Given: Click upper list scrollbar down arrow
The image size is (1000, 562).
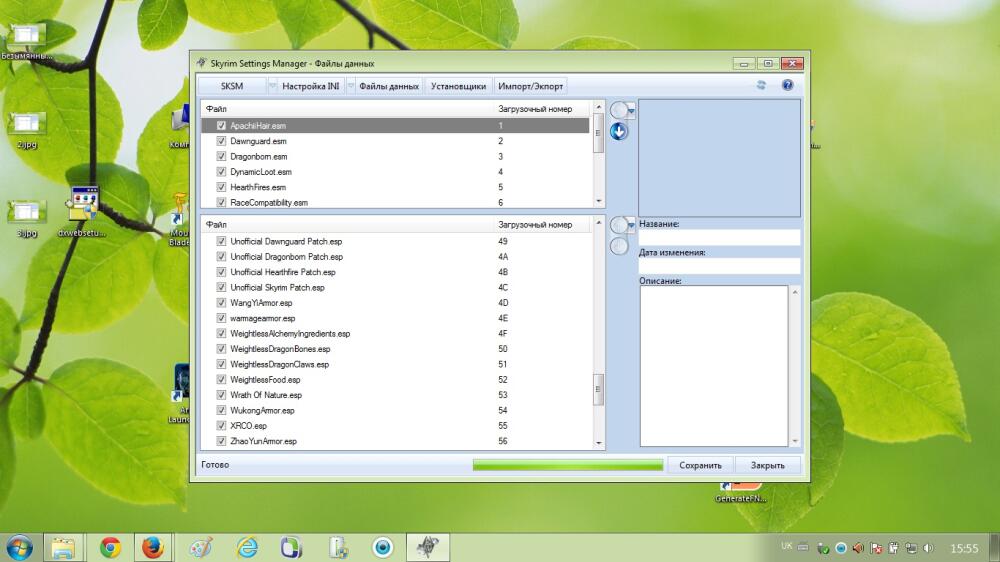Looking at the screenshot, I should pyautogui.click(x=598, y=201).
